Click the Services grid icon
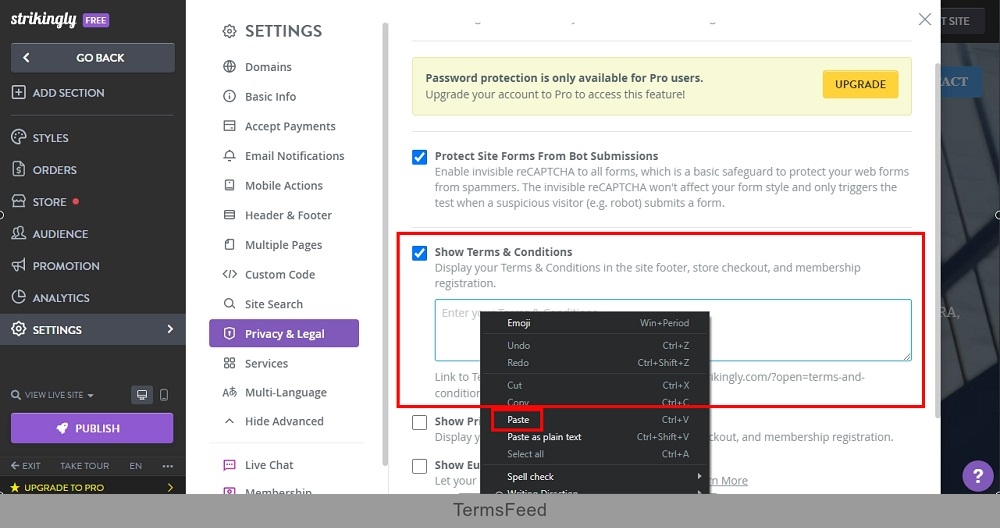 coord(230,363)
